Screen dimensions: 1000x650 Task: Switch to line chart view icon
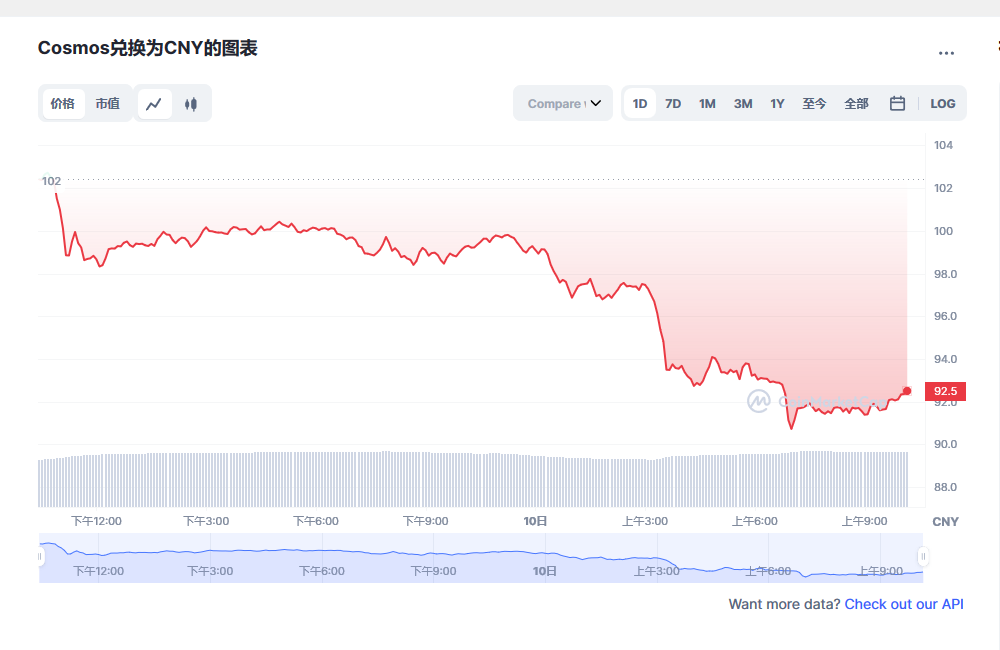[x=154, y=104]
